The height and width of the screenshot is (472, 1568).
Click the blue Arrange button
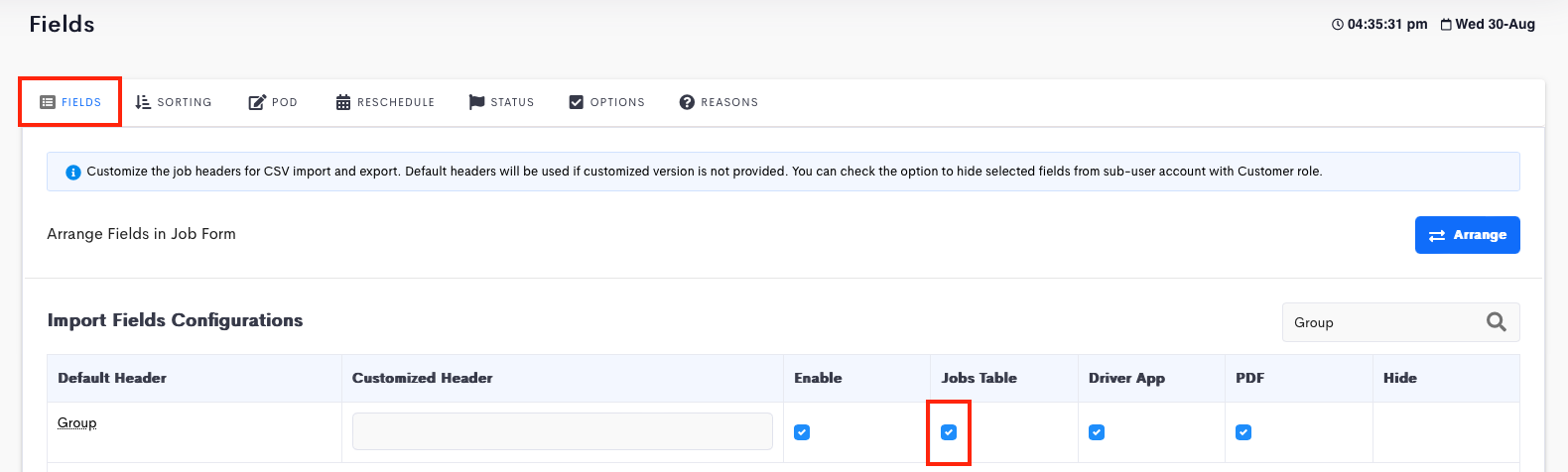click(1467, 235)
